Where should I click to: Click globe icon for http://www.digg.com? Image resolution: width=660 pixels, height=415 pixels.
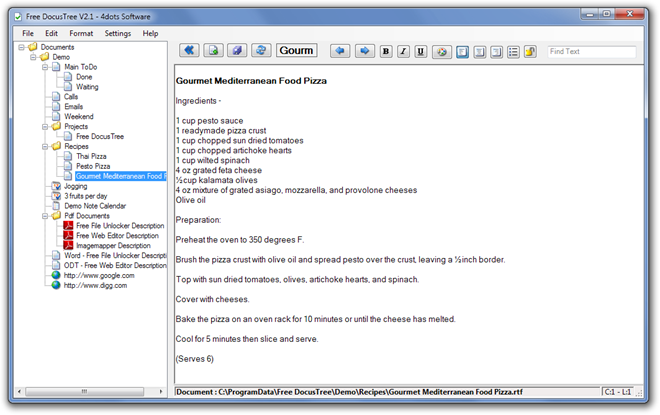click(x=56, y=285)
